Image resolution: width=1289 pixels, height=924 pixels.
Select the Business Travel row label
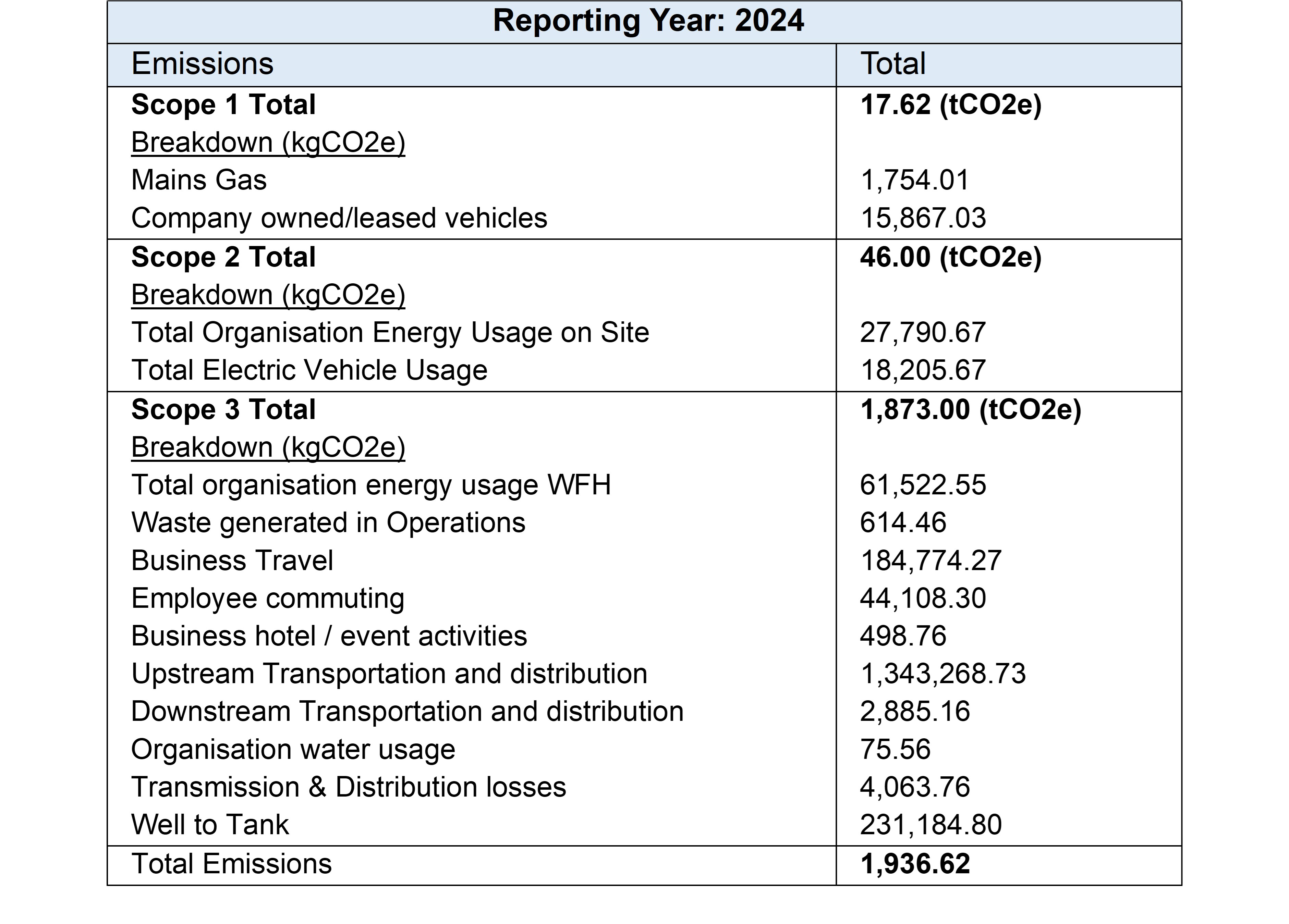coord(232,561)
